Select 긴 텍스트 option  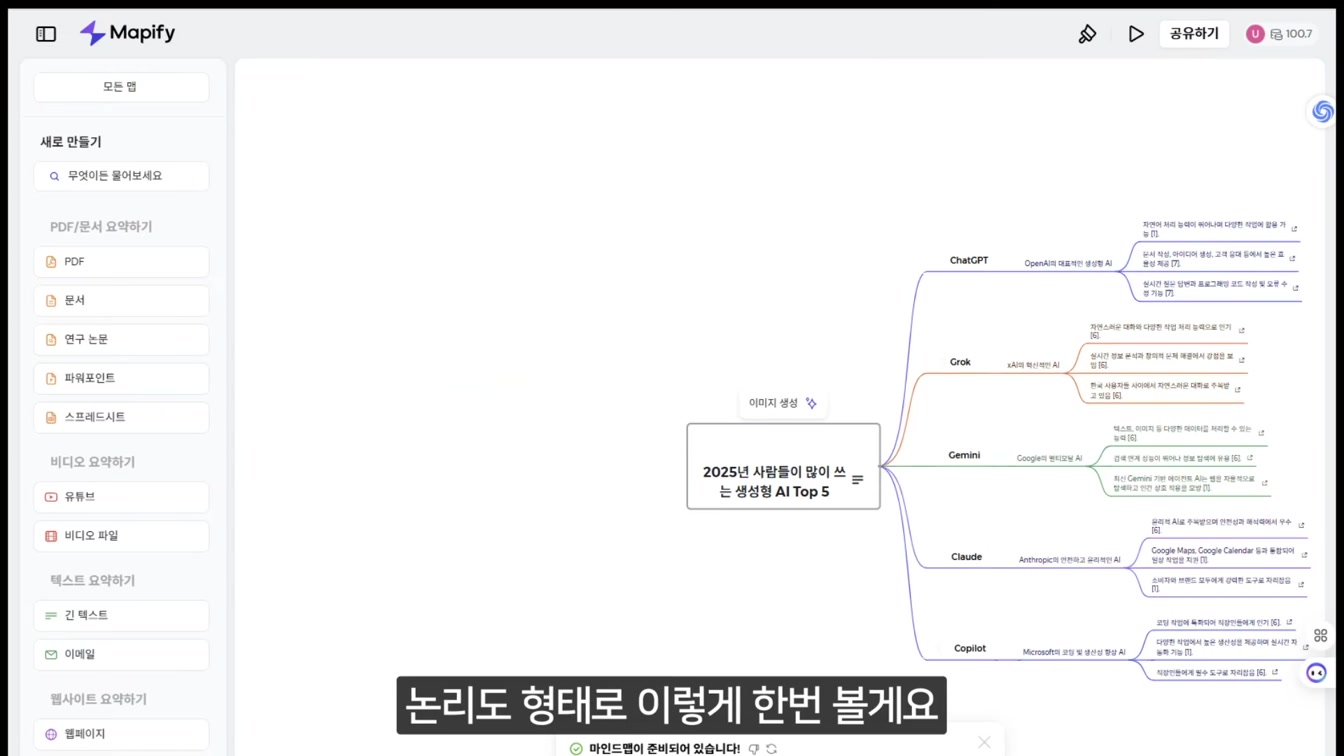[x=121, y=616]
